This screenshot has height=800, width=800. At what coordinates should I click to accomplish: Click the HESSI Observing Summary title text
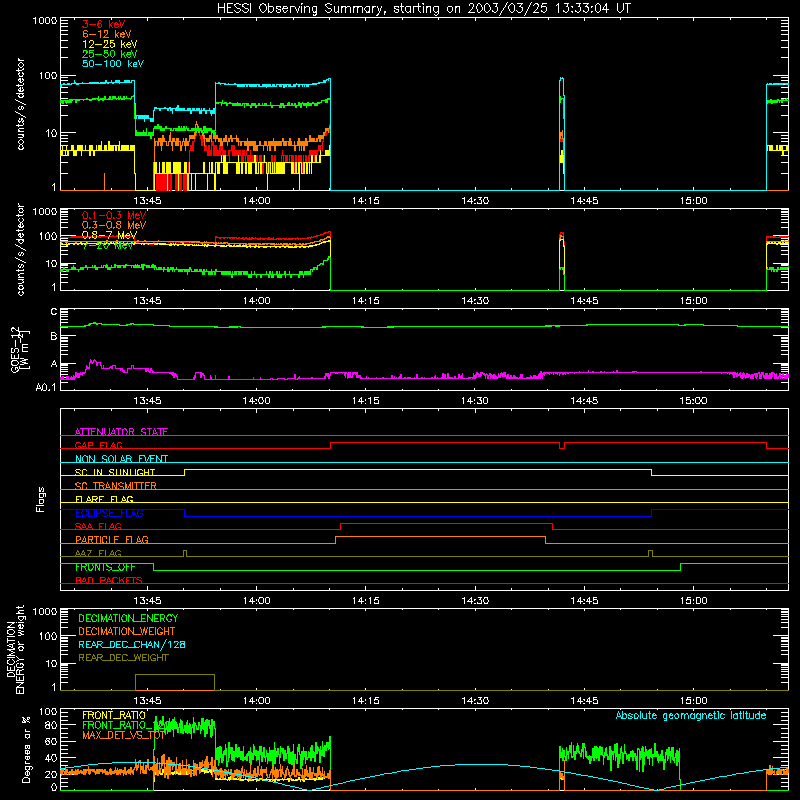[x=423, y=9]
